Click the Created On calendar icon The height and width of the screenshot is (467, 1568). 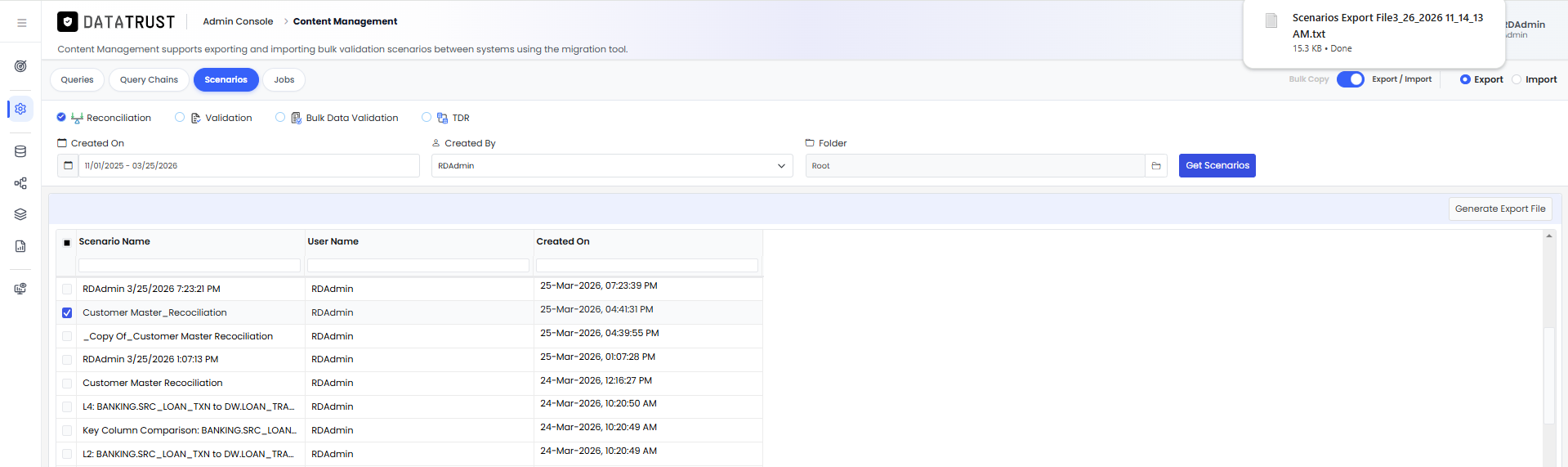pyautogui.click(x=68, y=165)
